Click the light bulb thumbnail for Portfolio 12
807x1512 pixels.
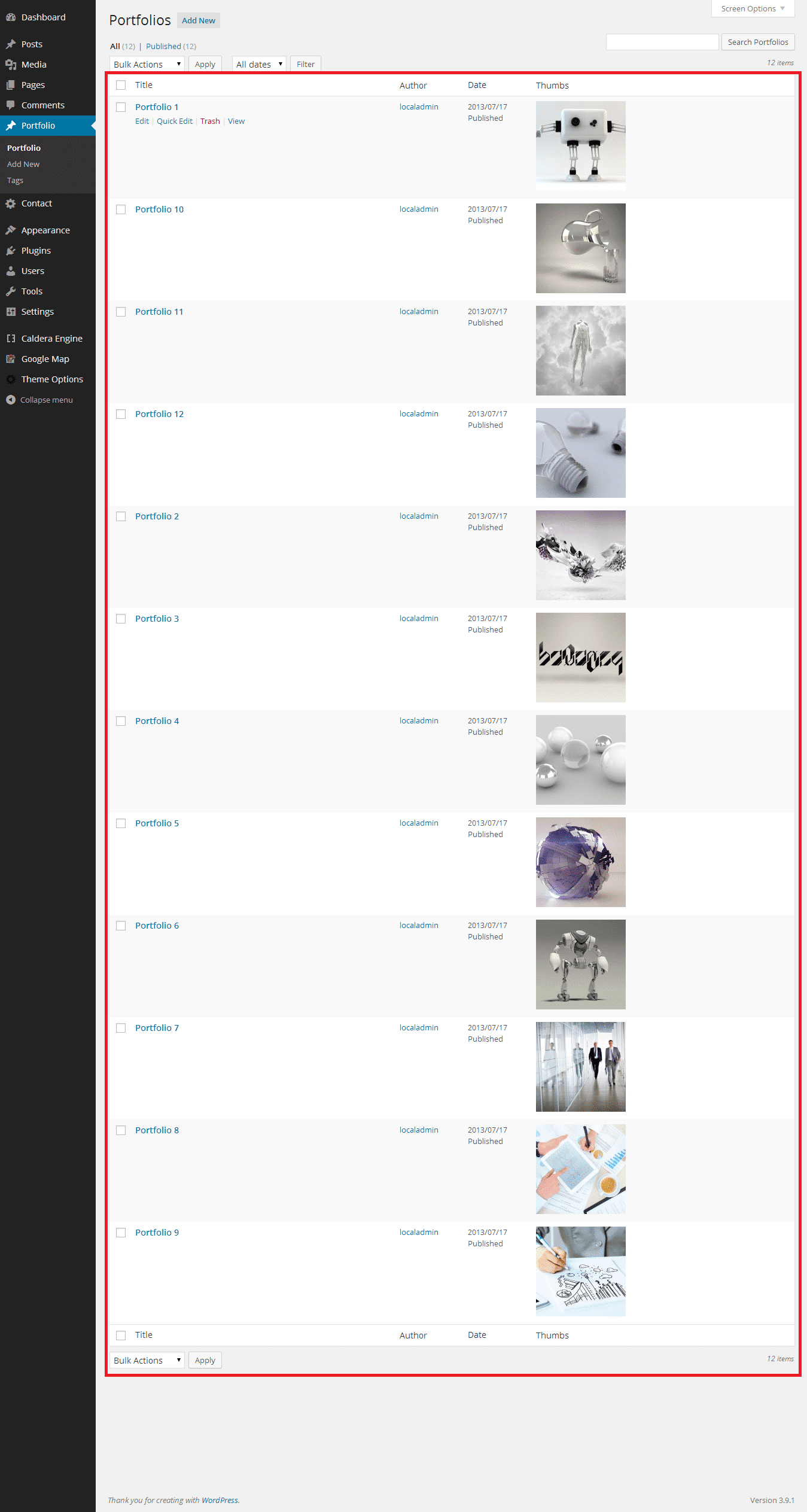tap(581, 453)
